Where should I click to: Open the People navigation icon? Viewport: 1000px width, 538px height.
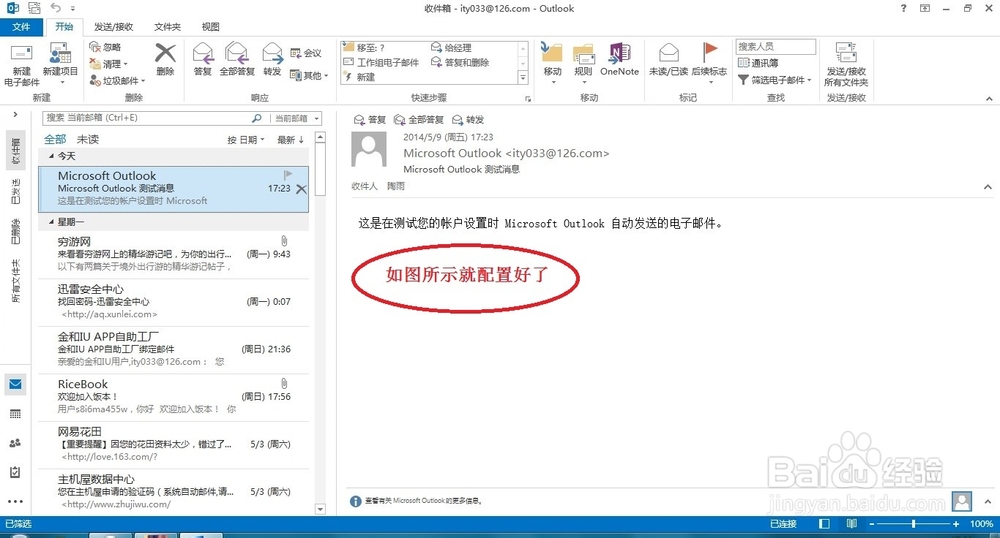[15, 443]
